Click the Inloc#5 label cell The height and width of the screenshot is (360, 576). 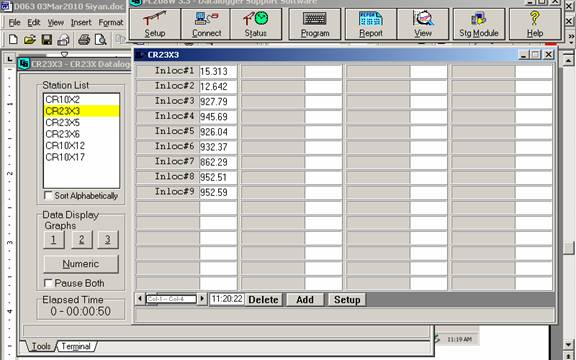tap(168, 131)
